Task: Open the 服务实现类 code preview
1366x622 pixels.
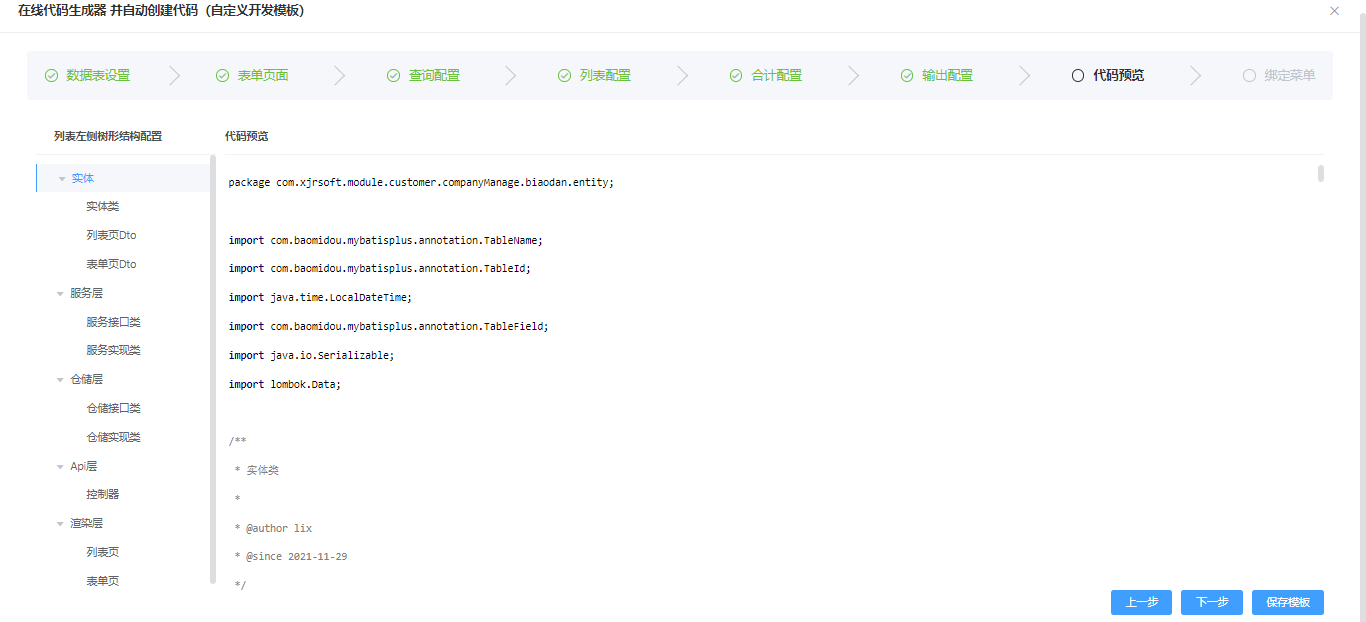Action: click(113, 351)
